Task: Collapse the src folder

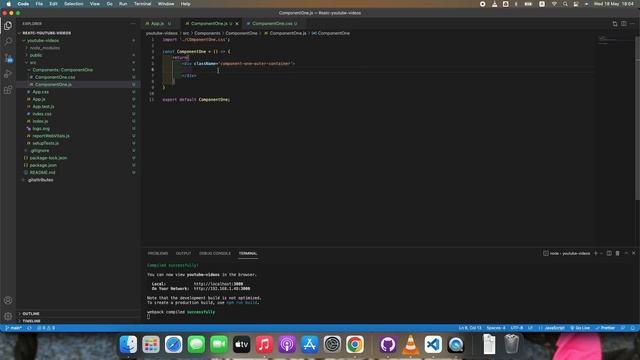Action: [x=33, y=62]
